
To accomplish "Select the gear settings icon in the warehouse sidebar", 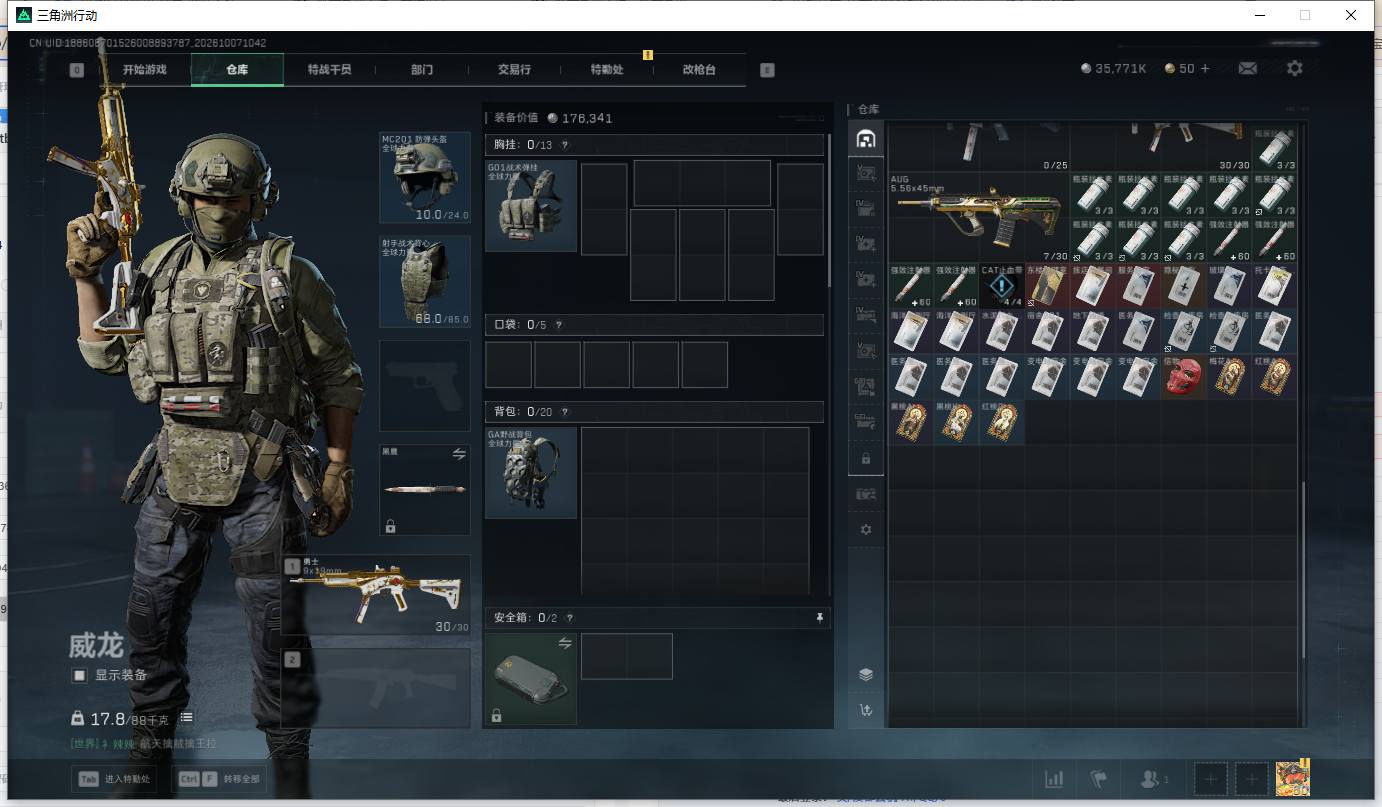I will click(x=866, y=529).
